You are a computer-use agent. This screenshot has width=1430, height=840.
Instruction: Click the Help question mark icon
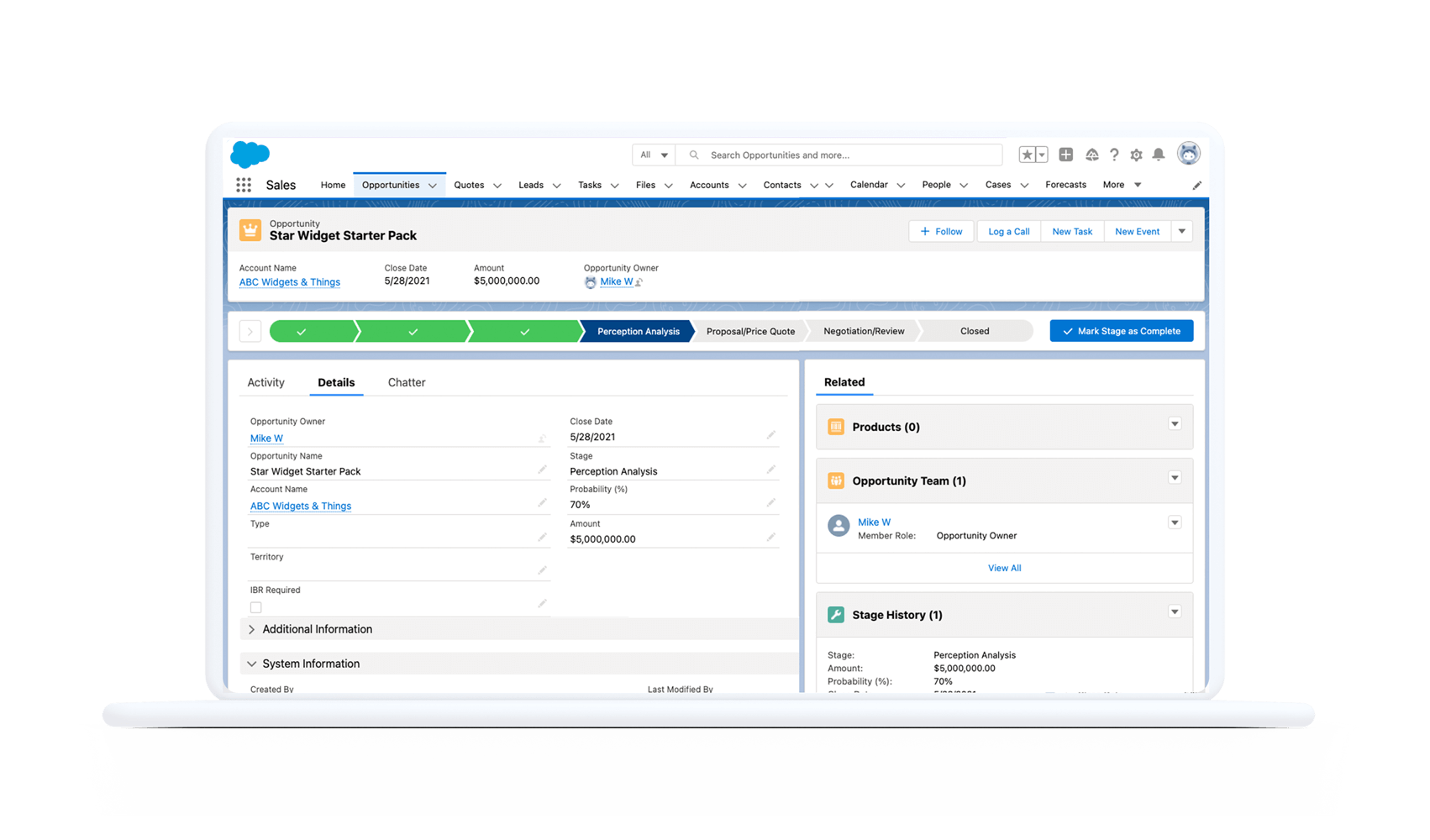(x=1114, y=155)
